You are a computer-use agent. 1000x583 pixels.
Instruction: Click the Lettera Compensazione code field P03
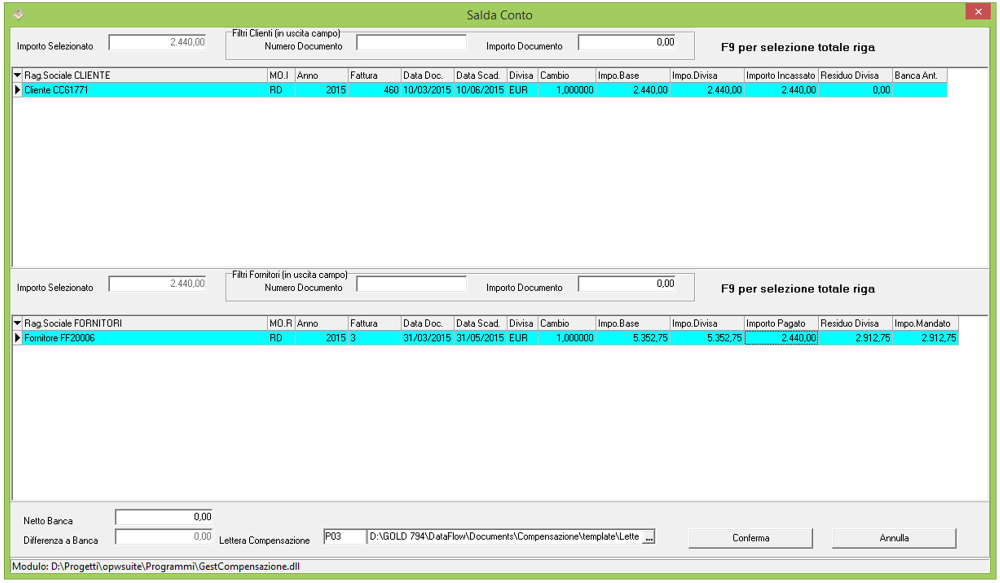(x=343, y=538)
